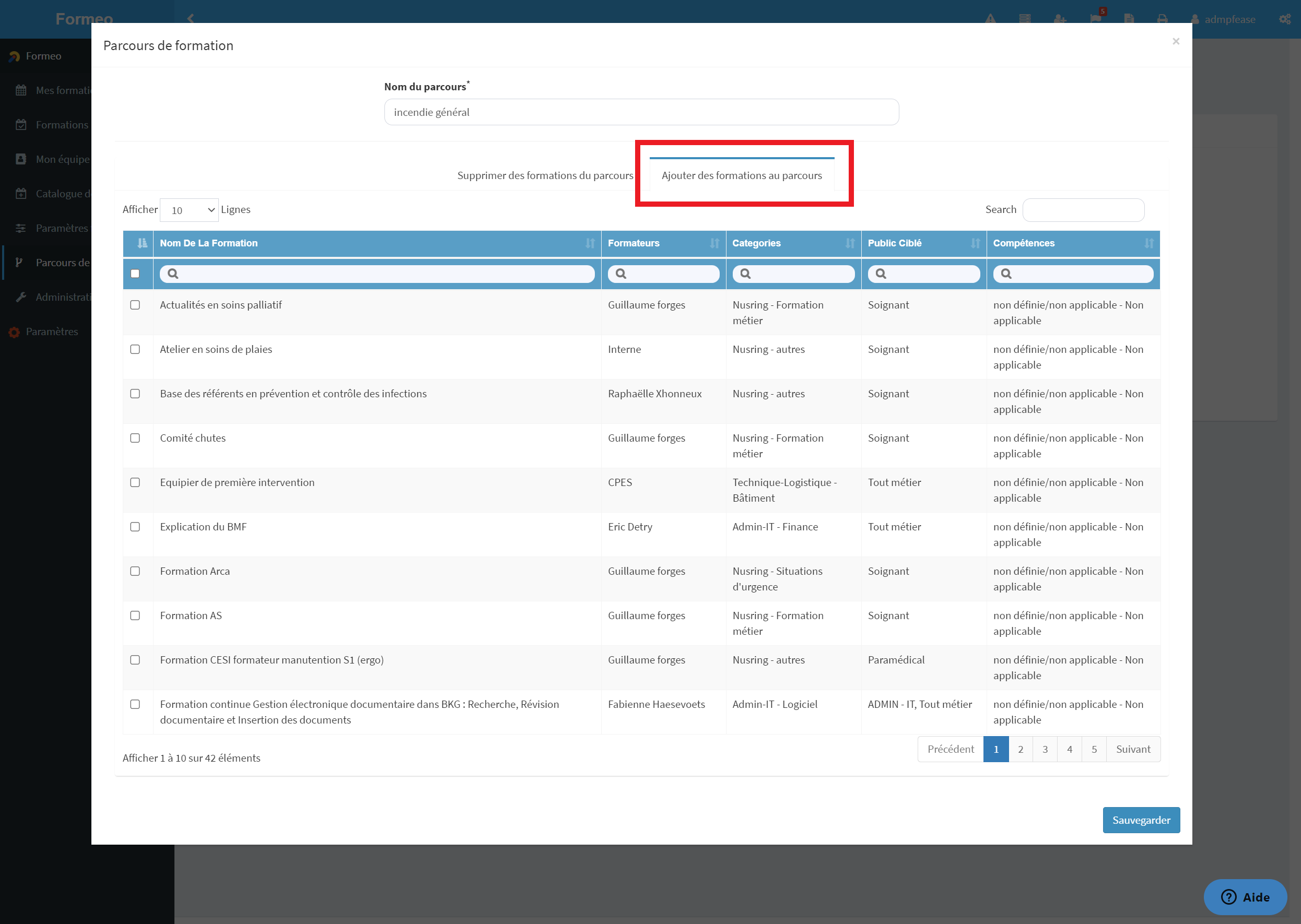Focus the table Search input box
The image size is (1301, 924).
[1083, 210]
